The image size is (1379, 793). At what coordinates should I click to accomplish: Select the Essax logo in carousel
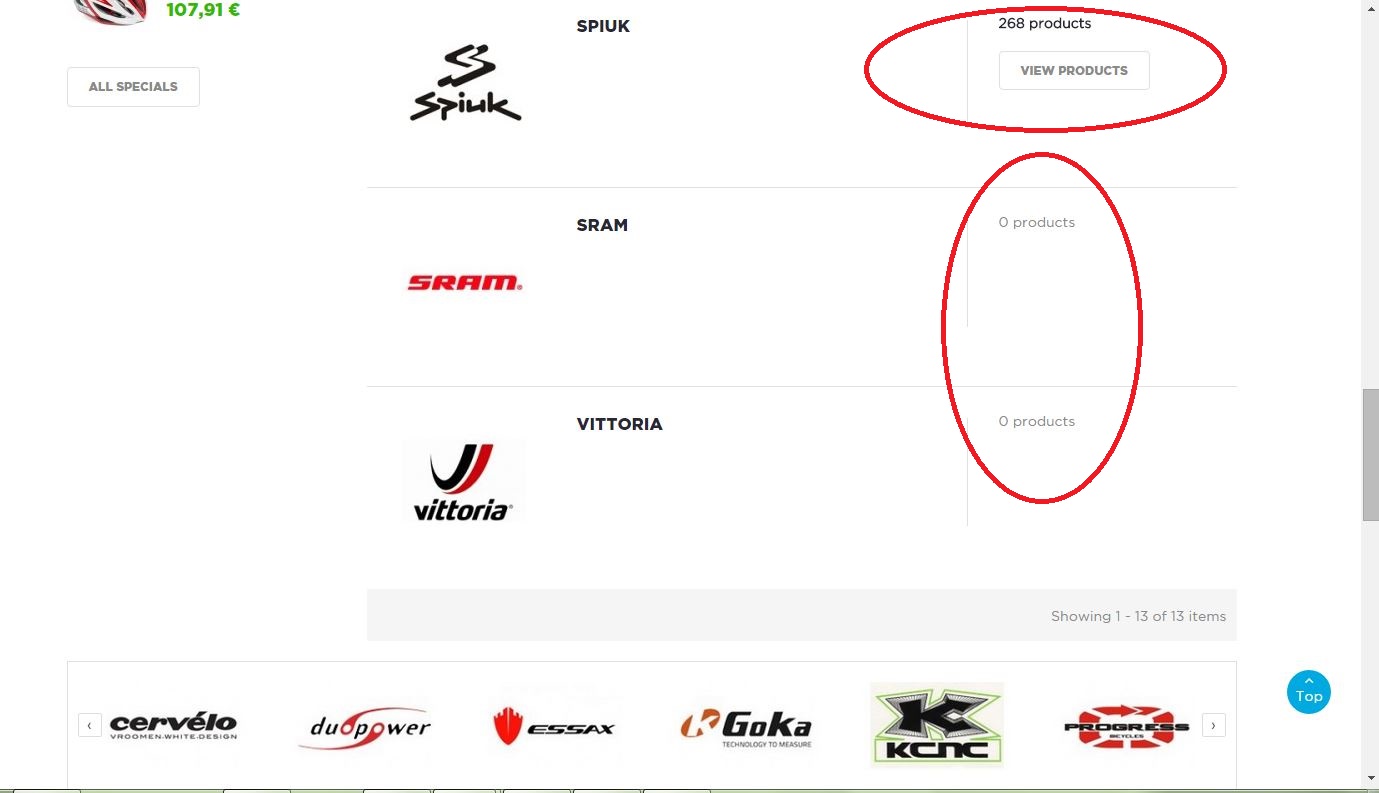coord(554,727)
